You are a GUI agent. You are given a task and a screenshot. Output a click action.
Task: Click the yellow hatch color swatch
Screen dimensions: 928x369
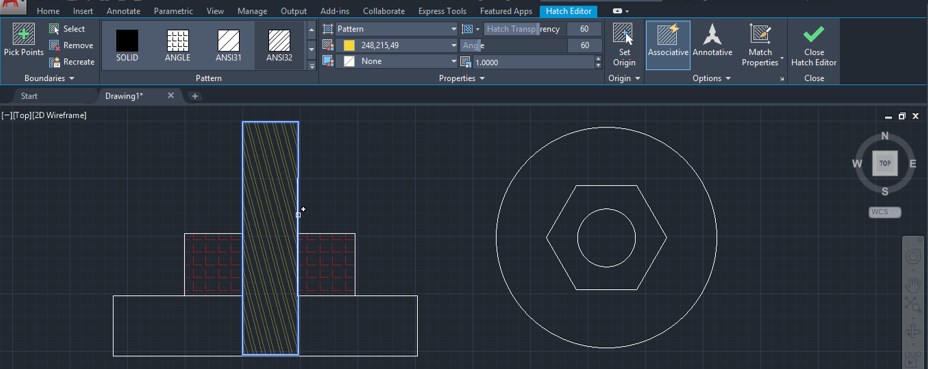349,45
